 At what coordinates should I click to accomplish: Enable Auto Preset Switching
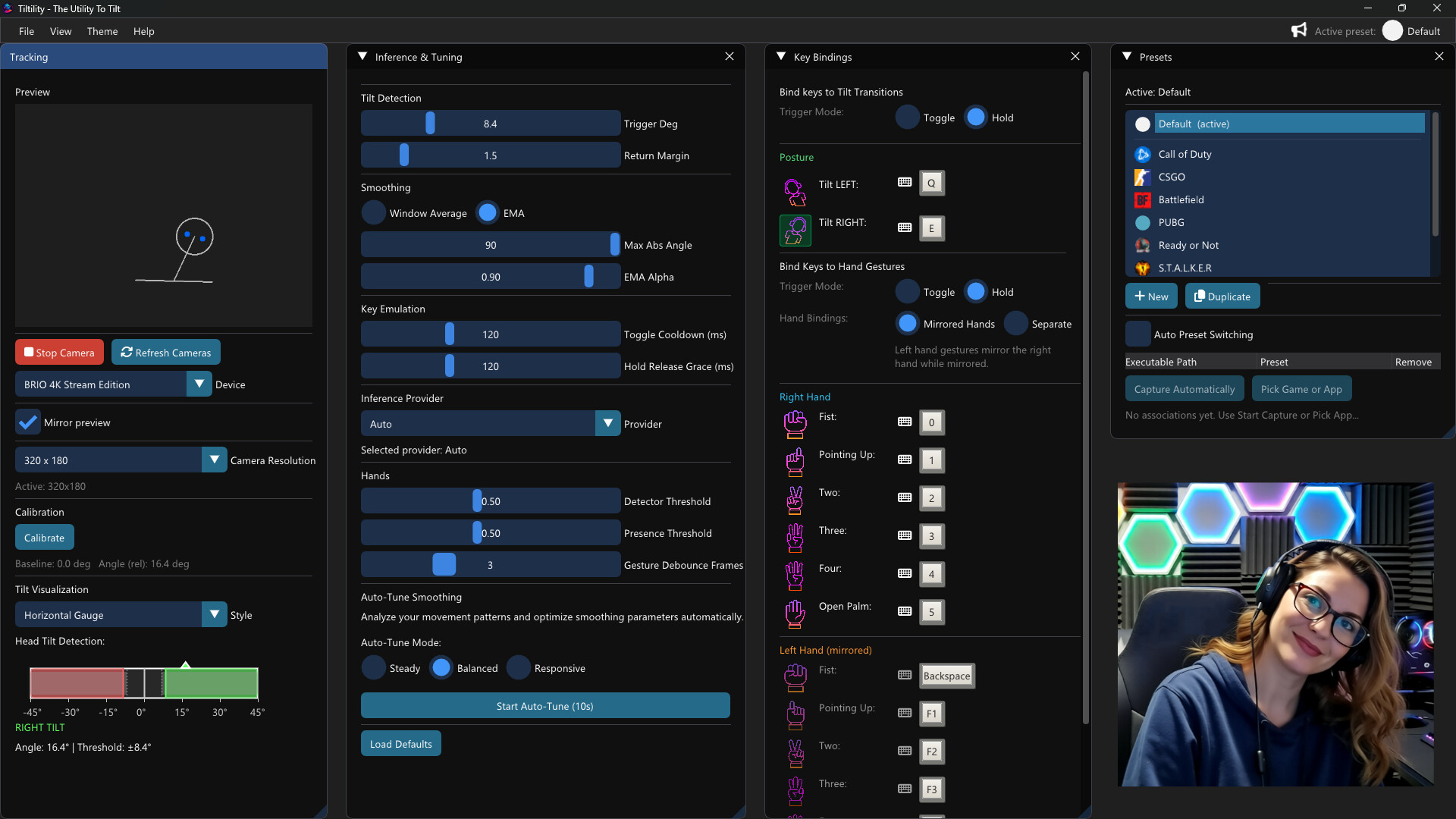click(x=1138, y=334)
